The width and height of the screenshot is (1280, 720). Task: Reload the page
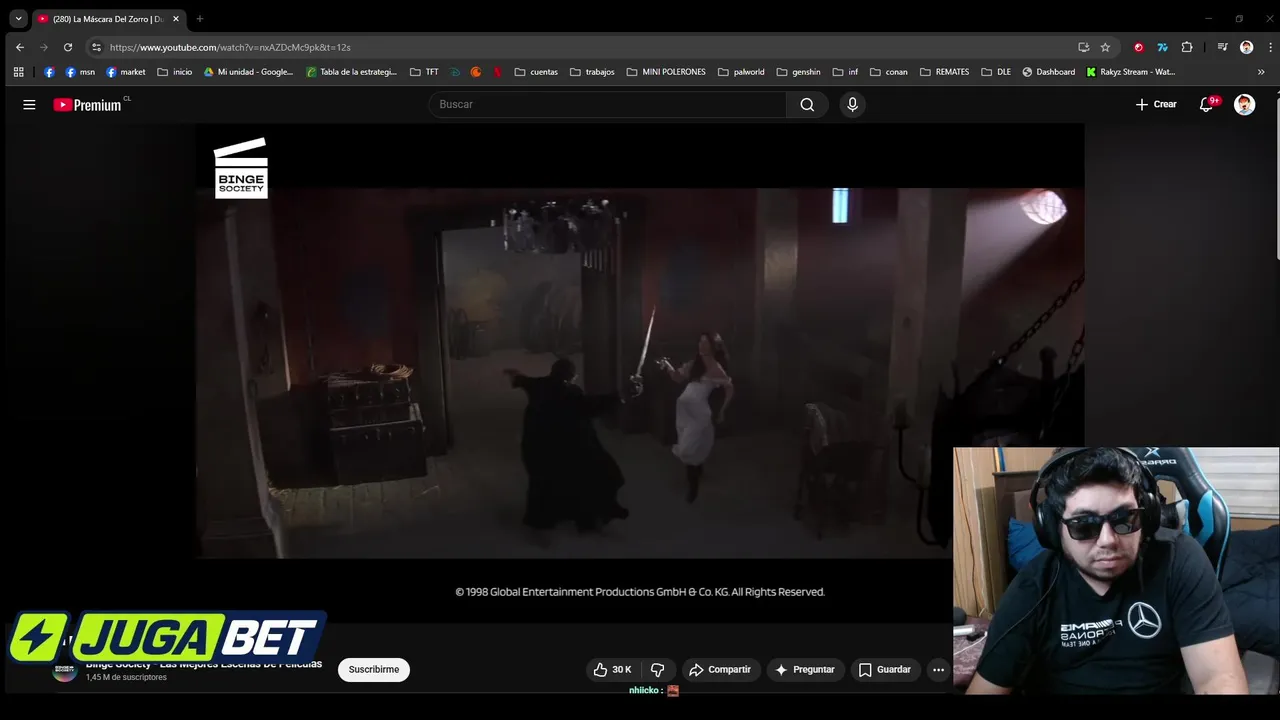pos(68,47)
